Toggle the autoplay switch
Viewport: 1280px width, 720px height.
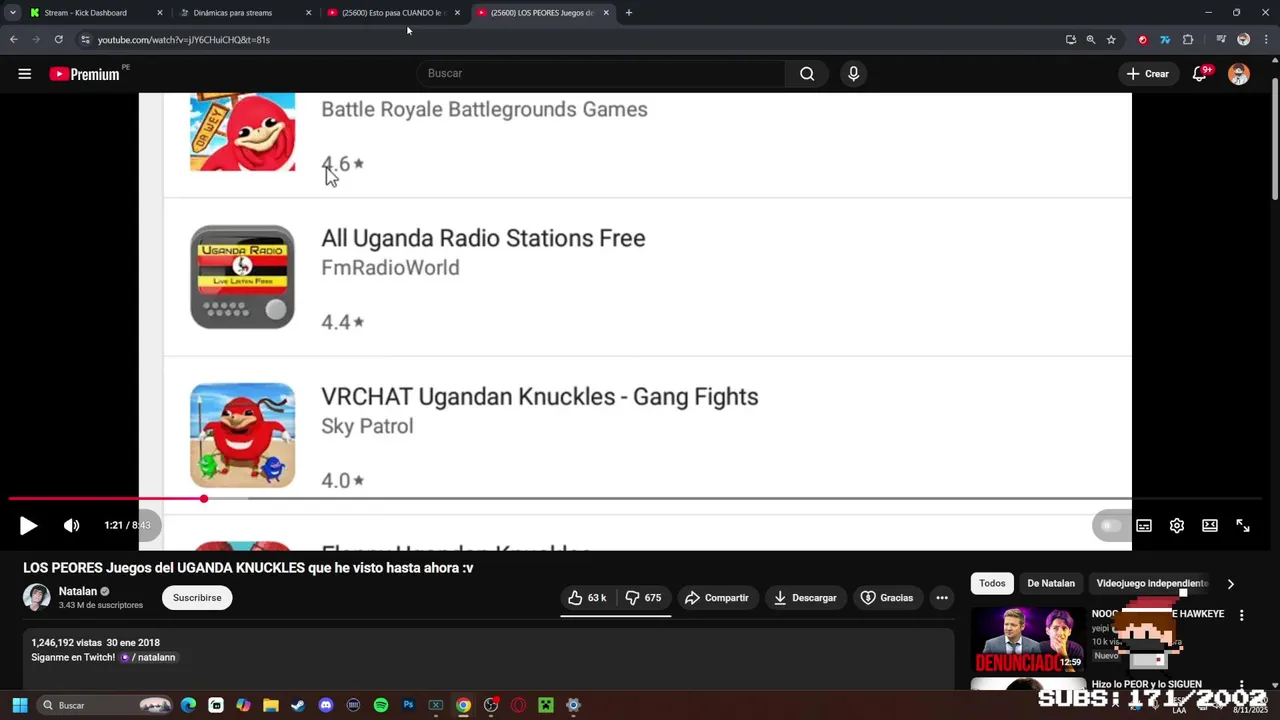(1110, 526)
